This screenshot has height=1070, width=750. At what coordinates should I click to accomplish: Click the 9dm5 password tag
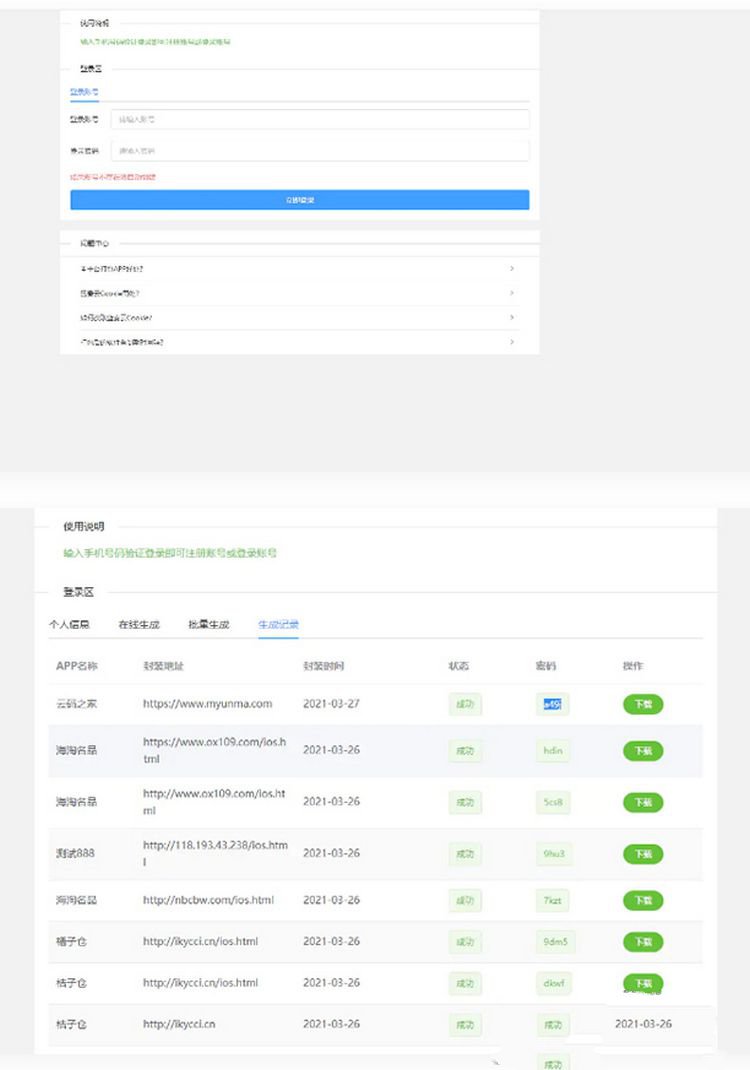(555, 941)
